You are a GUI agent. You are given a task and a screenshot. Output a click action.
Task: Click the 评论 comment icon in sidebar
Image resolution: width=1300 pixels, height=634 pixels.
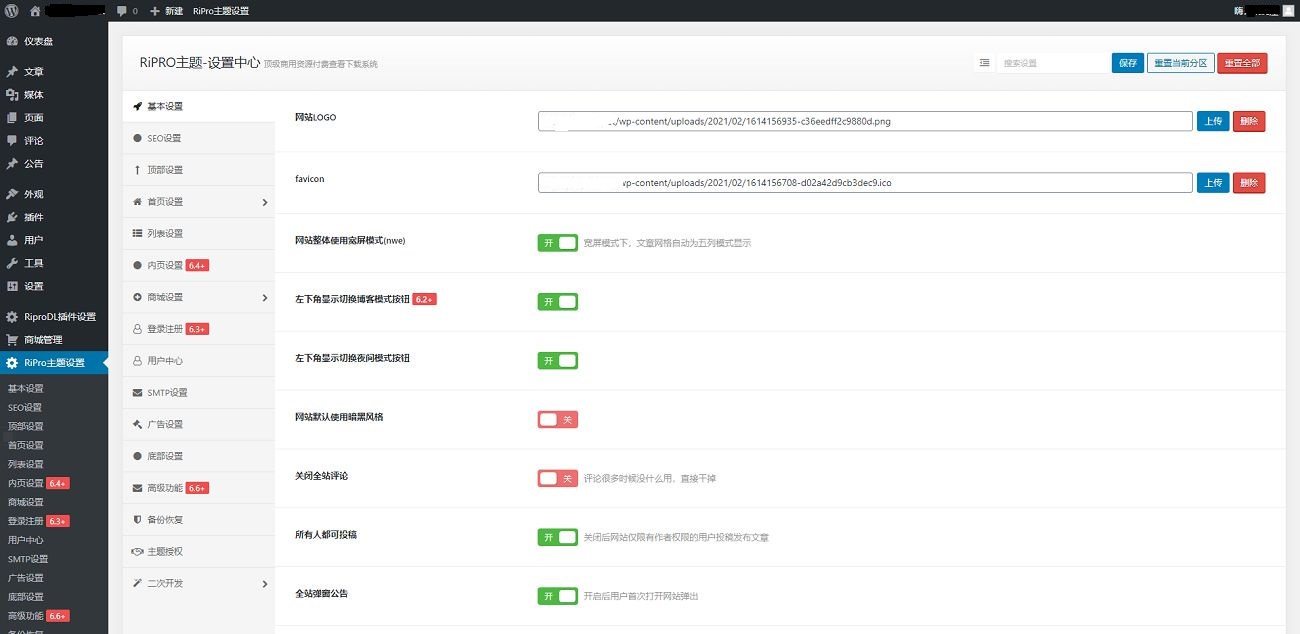tap(12, 141)
